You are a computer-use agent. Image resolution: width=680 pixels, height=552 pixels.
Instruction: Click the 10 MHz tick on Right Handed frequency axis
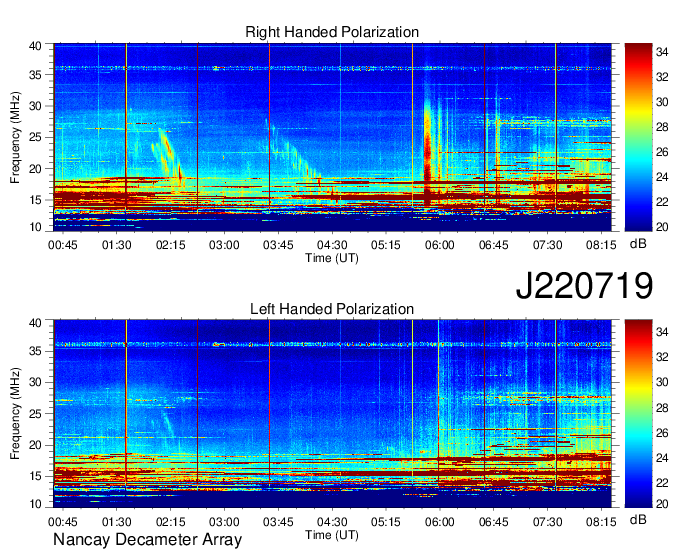(35, 227)
